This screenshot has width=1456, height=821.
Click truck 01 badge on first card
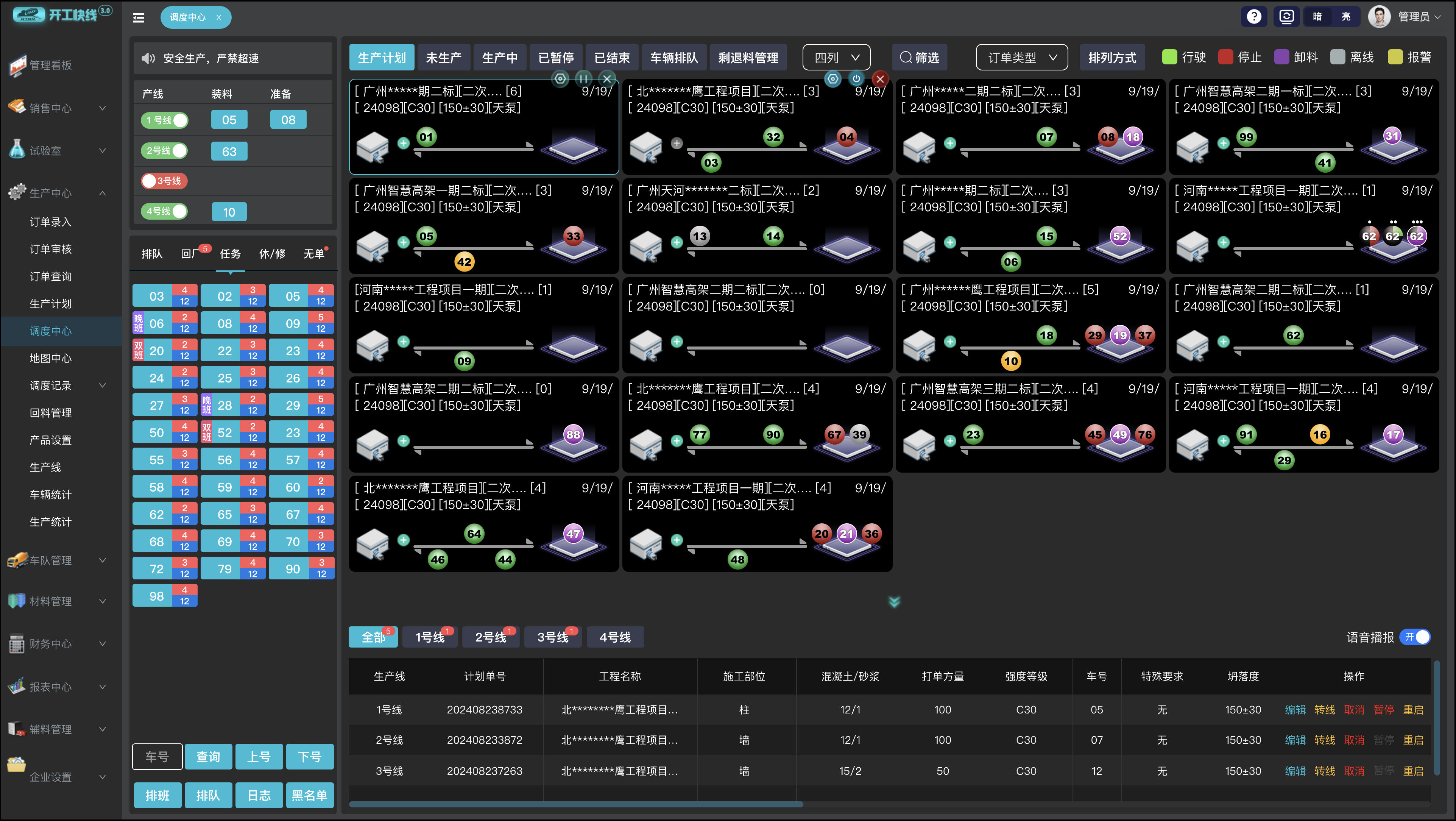(x=426, y=137)
